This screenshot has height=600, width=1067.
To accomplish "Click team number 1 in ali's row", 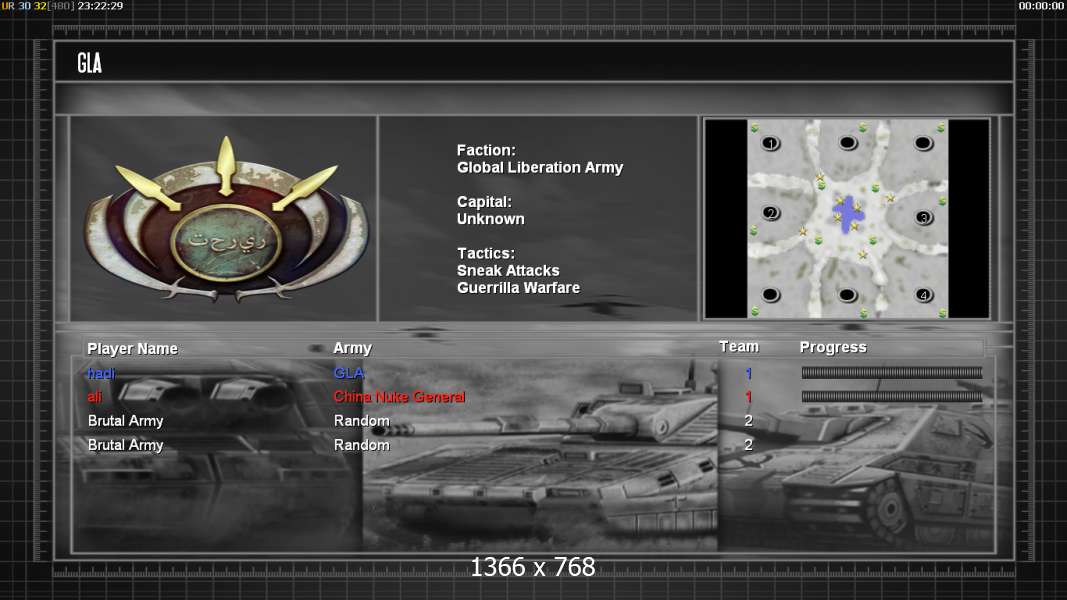I will pos(749,397).
